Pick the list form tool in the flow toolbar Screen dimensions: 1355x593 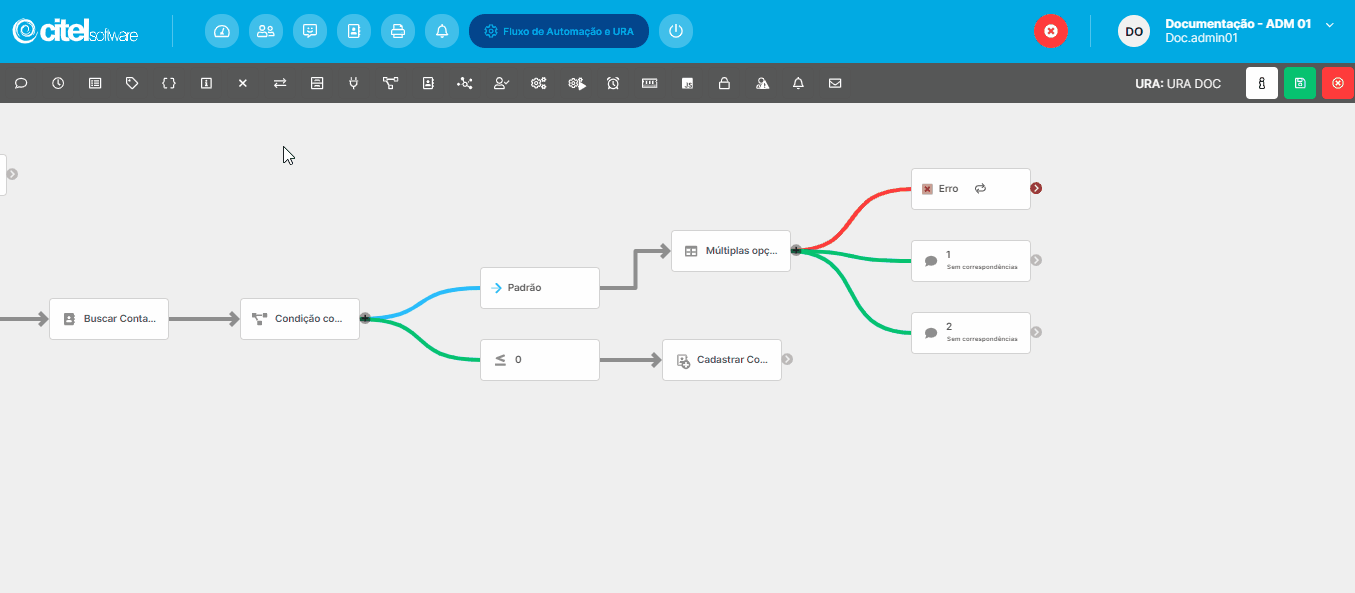click(x=95, y=84)
